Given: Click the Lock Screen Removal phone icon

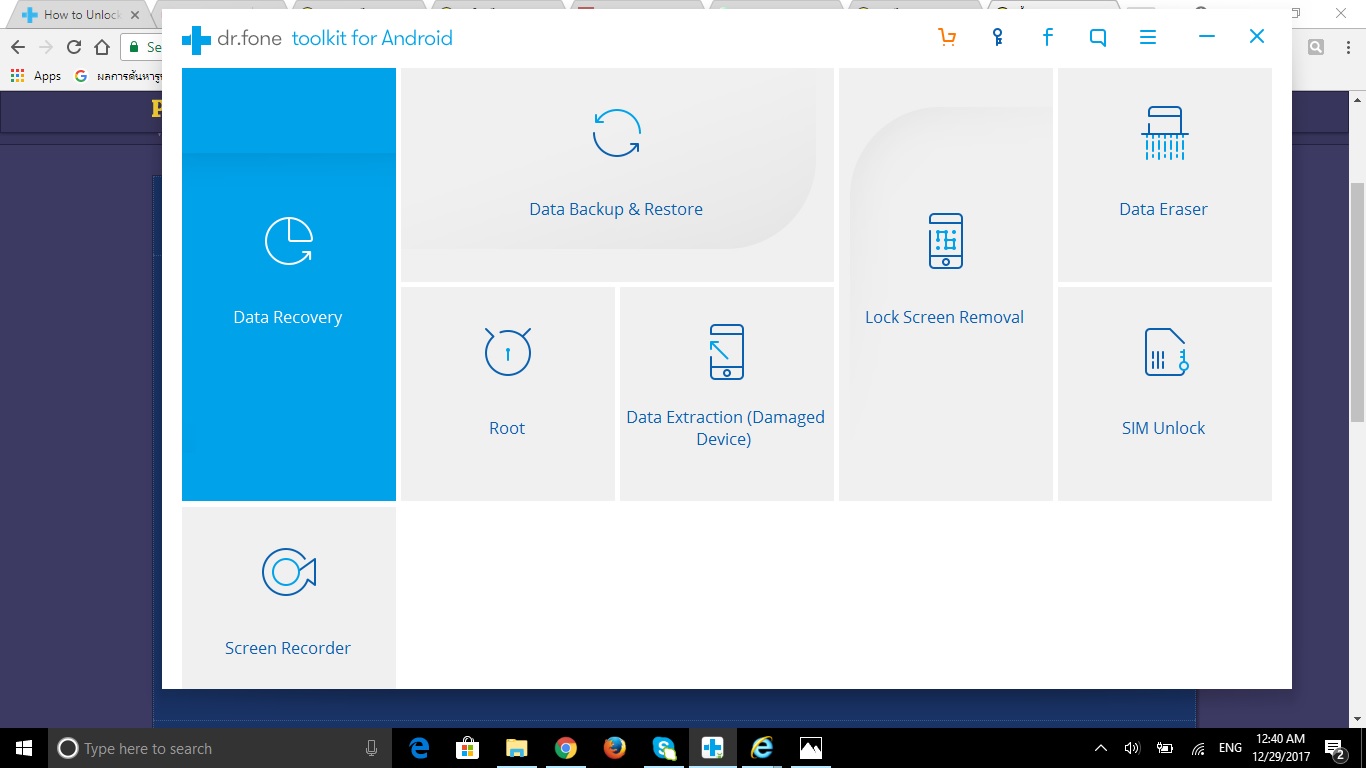Looking at the screenshot, I should point(946,241).
